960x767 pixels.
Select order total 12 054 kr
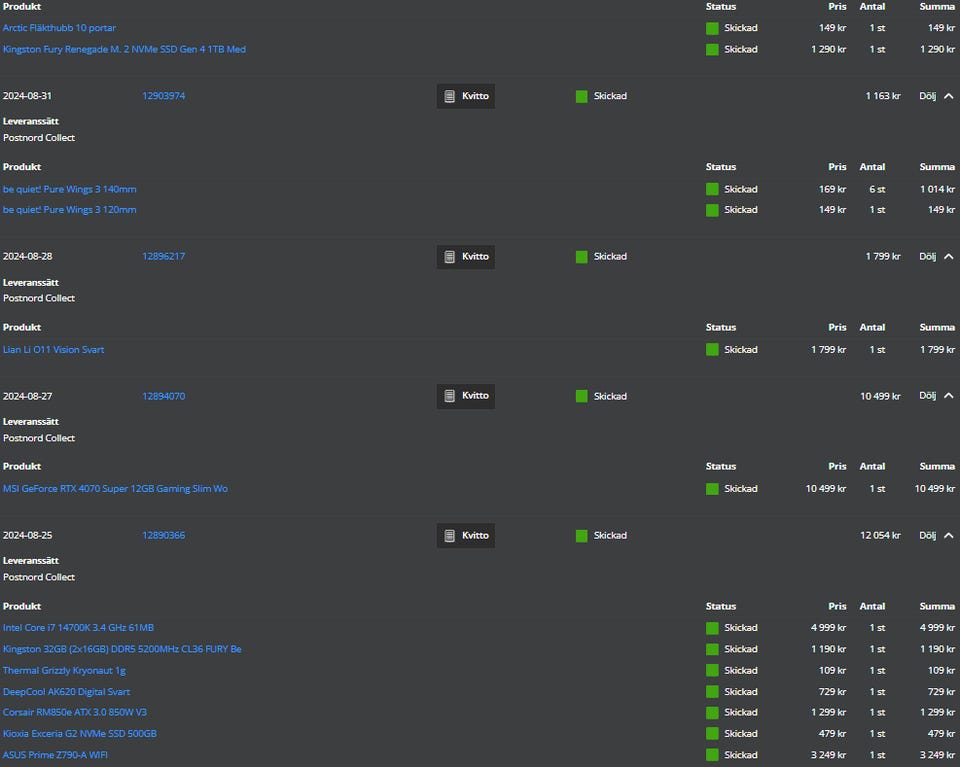pos(880,536)
